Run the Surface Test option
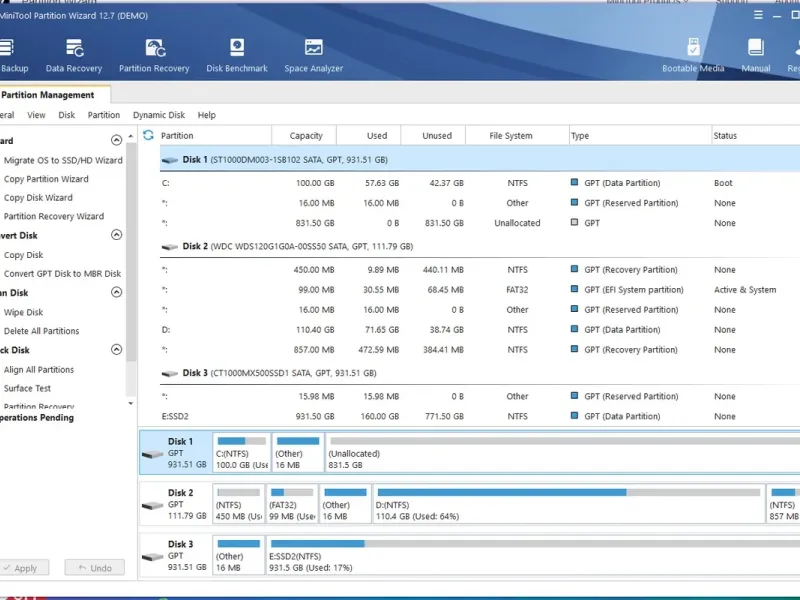This screenshot has width=800, height=600. coord(27,388)
